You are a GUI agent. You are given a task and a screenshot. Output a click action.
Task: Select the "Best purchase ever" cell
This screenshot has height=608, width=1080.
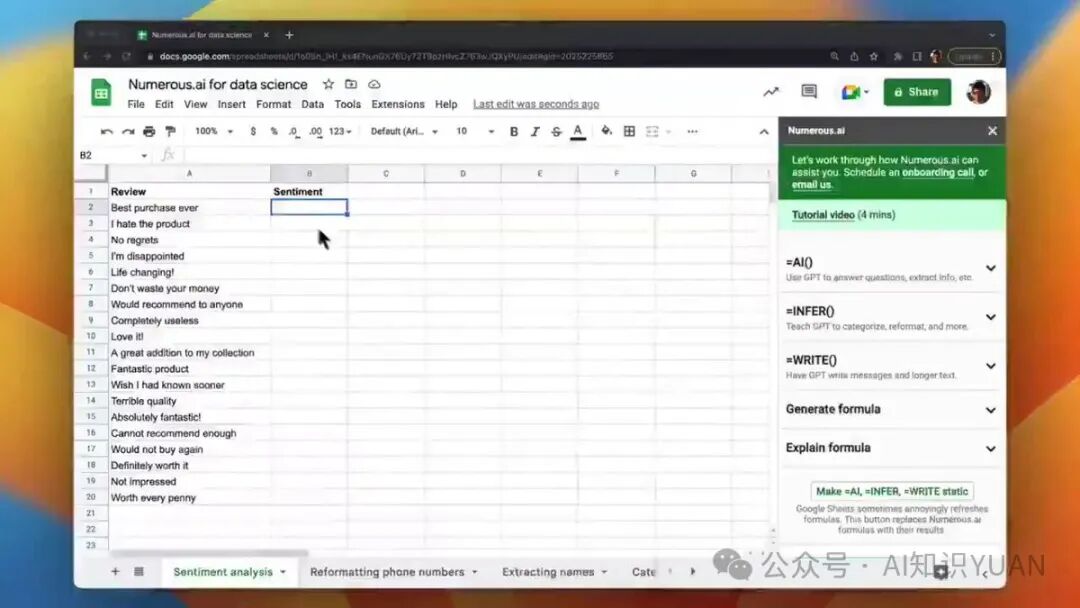(188, 208)
